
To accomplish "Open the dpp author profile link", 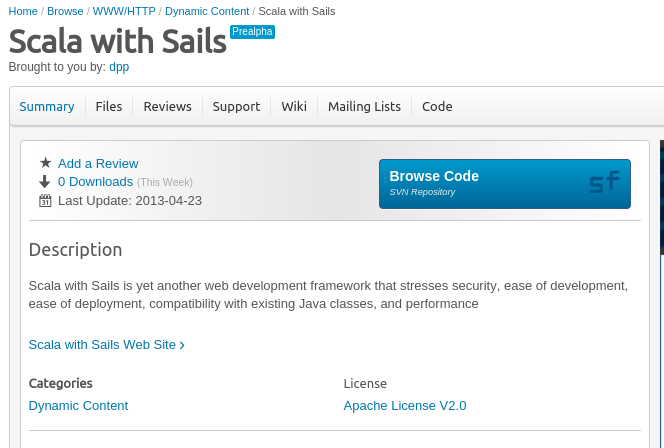I will (119, 67).
